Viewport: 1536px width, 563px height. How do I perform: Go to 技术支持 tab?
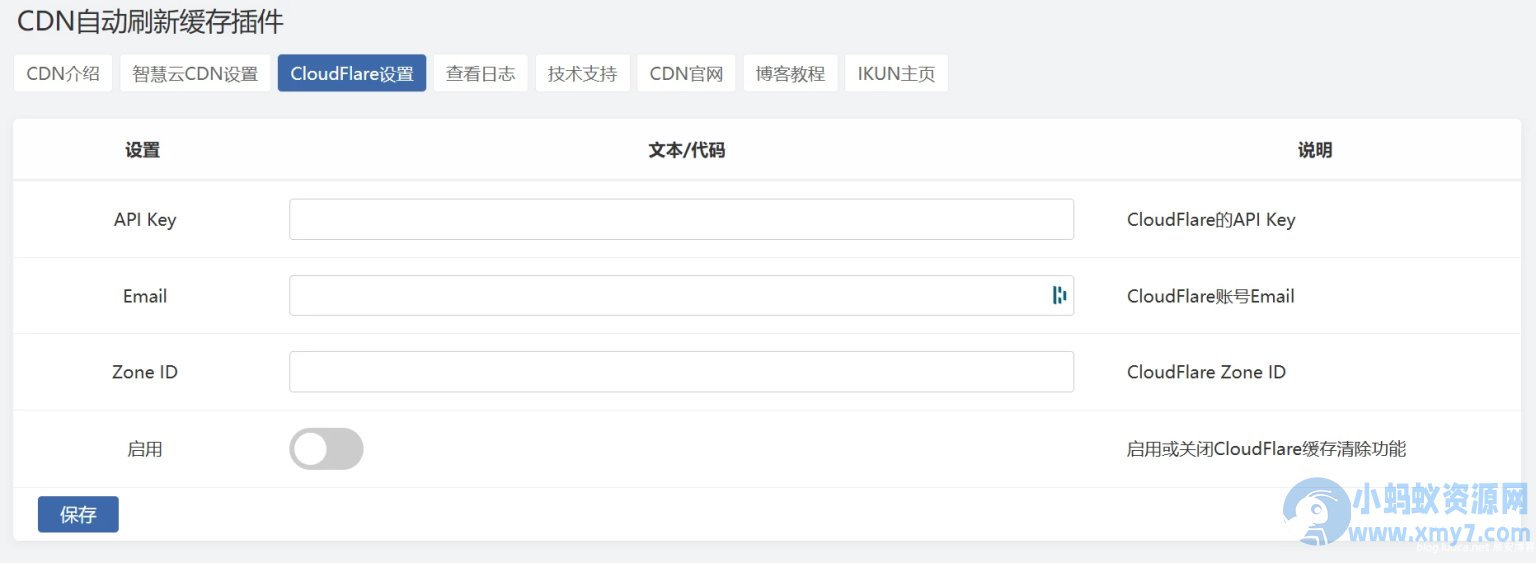[x=582, y=73]
